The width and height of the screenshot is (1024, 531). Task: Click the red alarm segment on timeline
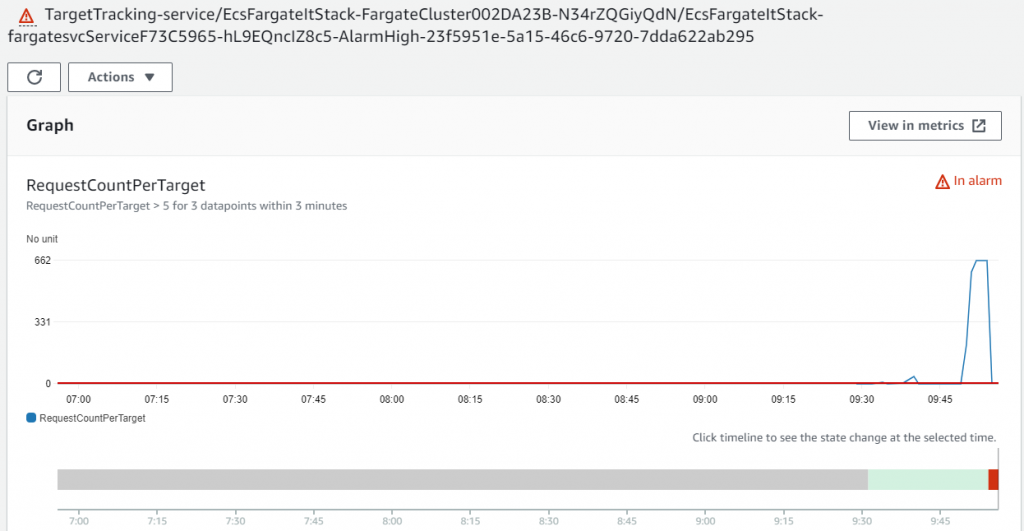[x=993, y=479]
